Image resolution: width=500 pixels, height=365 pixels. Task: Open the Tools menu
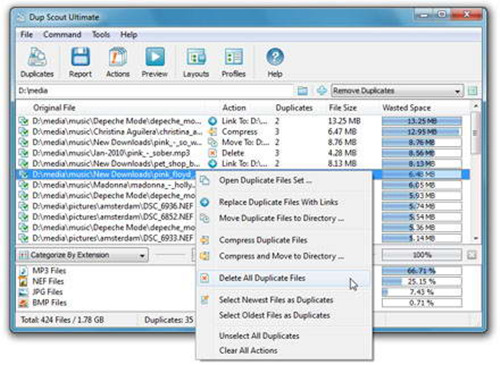tap(101, 35)
